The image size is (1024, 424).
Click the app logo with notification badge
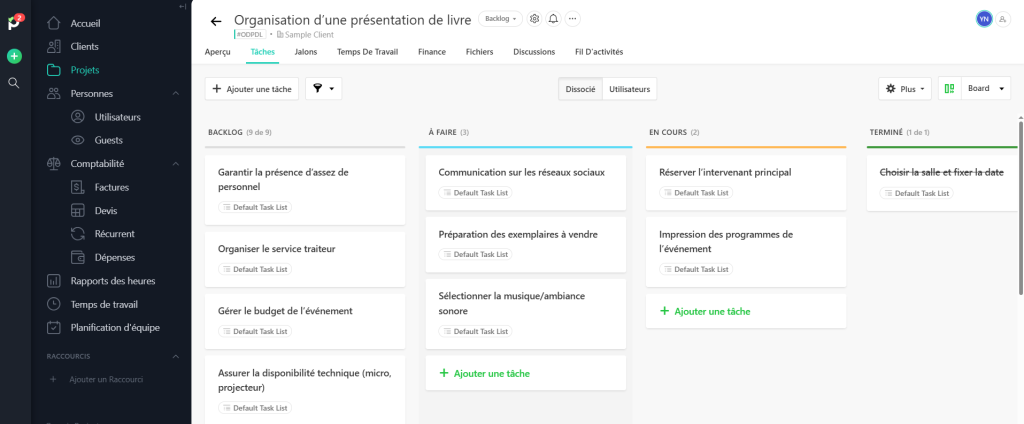[15, 22]
